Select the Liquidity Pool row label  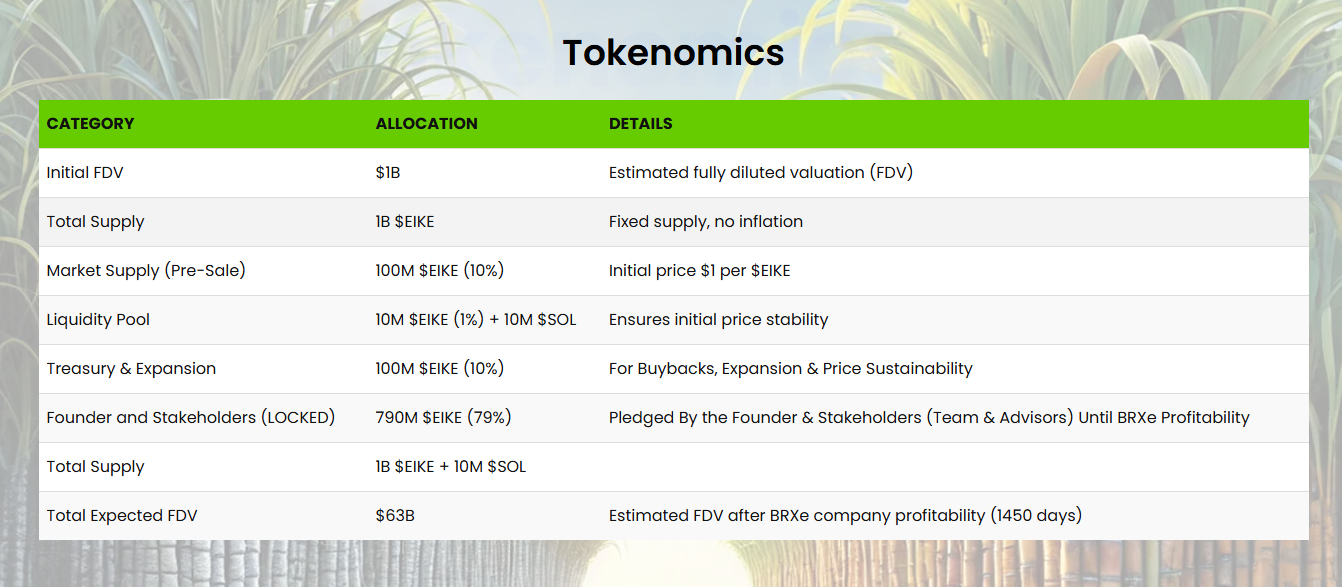pyautogui.click(x=98, y=320)
